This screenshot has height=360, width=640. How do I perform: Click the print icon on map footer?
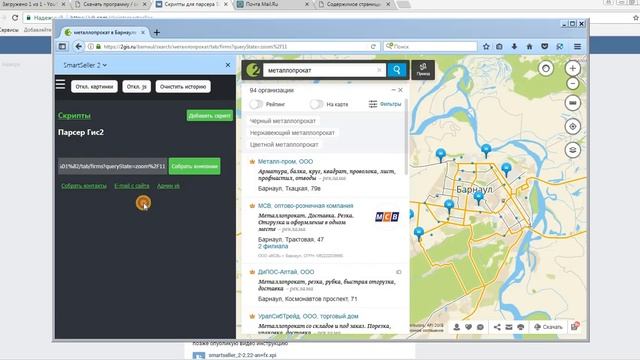[520, 327]
